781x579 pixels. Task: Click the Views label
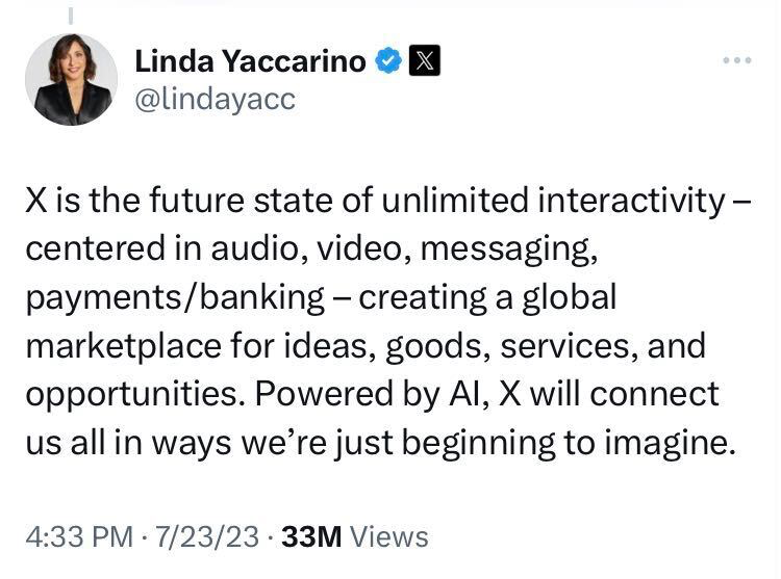pyautogui.click(x=388, y=537)
